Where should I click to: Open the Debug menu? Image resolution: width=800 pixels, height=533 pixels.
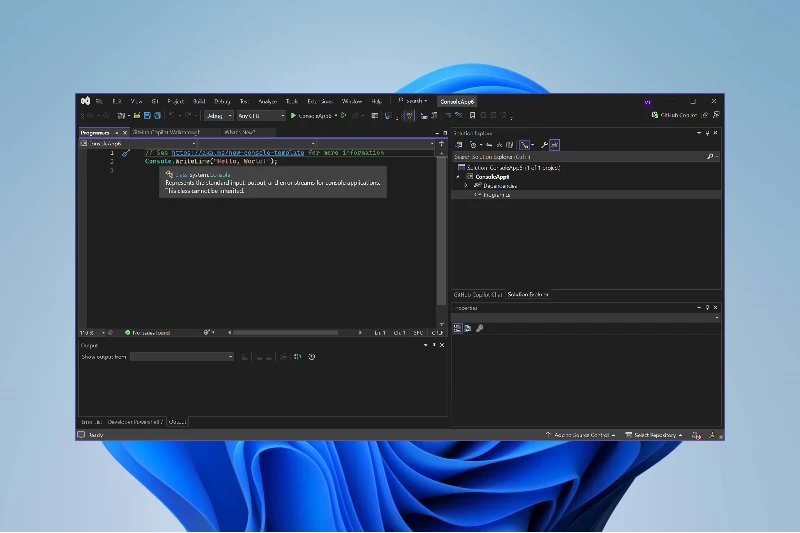[x=222, y=101]
